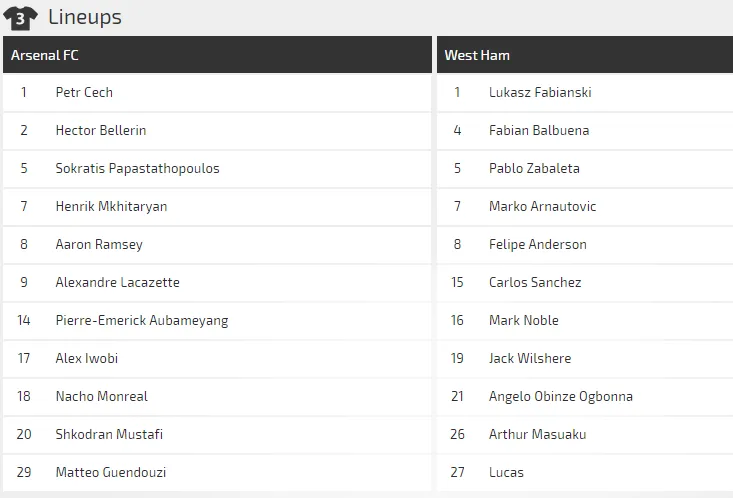Open Petr Cech player link
Screen dimensions: 733x498
pyautogui.click(x=84, y=92)
